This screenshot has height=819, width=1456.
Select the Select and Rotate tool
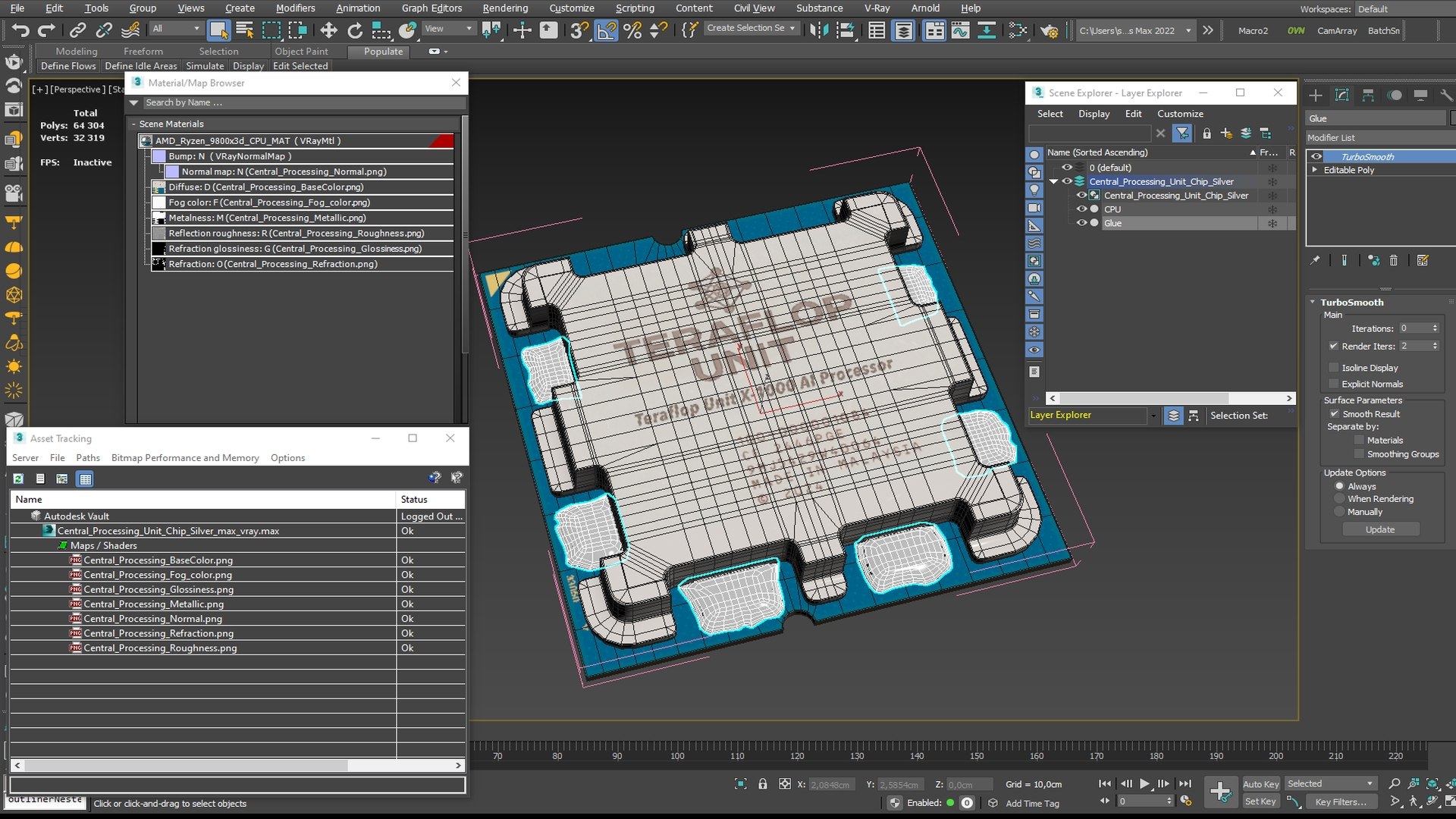tap(355, 30)
